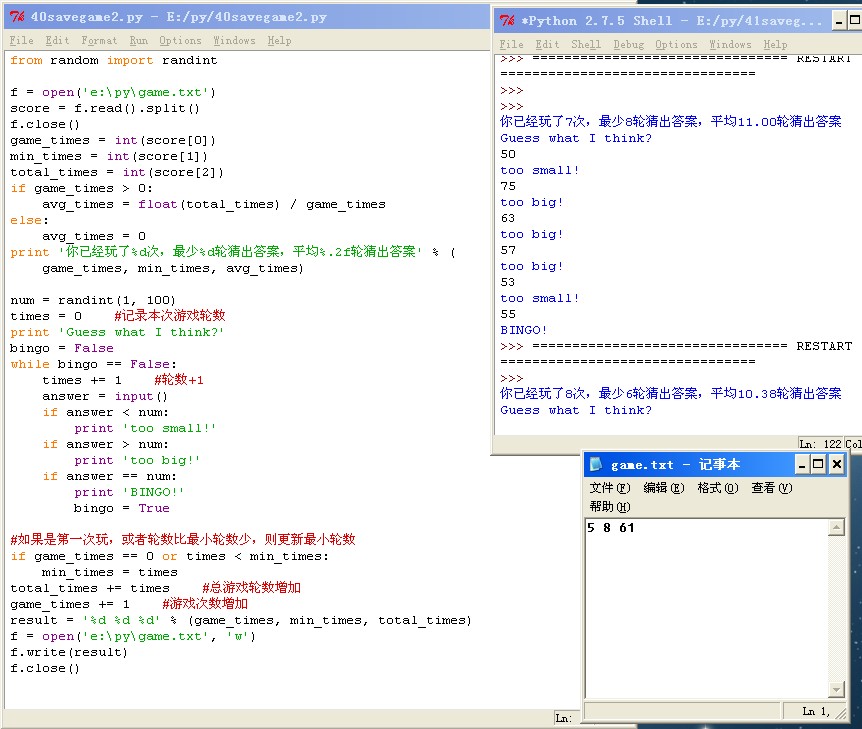Open the 格式(O) menu in Notepad
The image size is (862, 729).
[717, 488]
